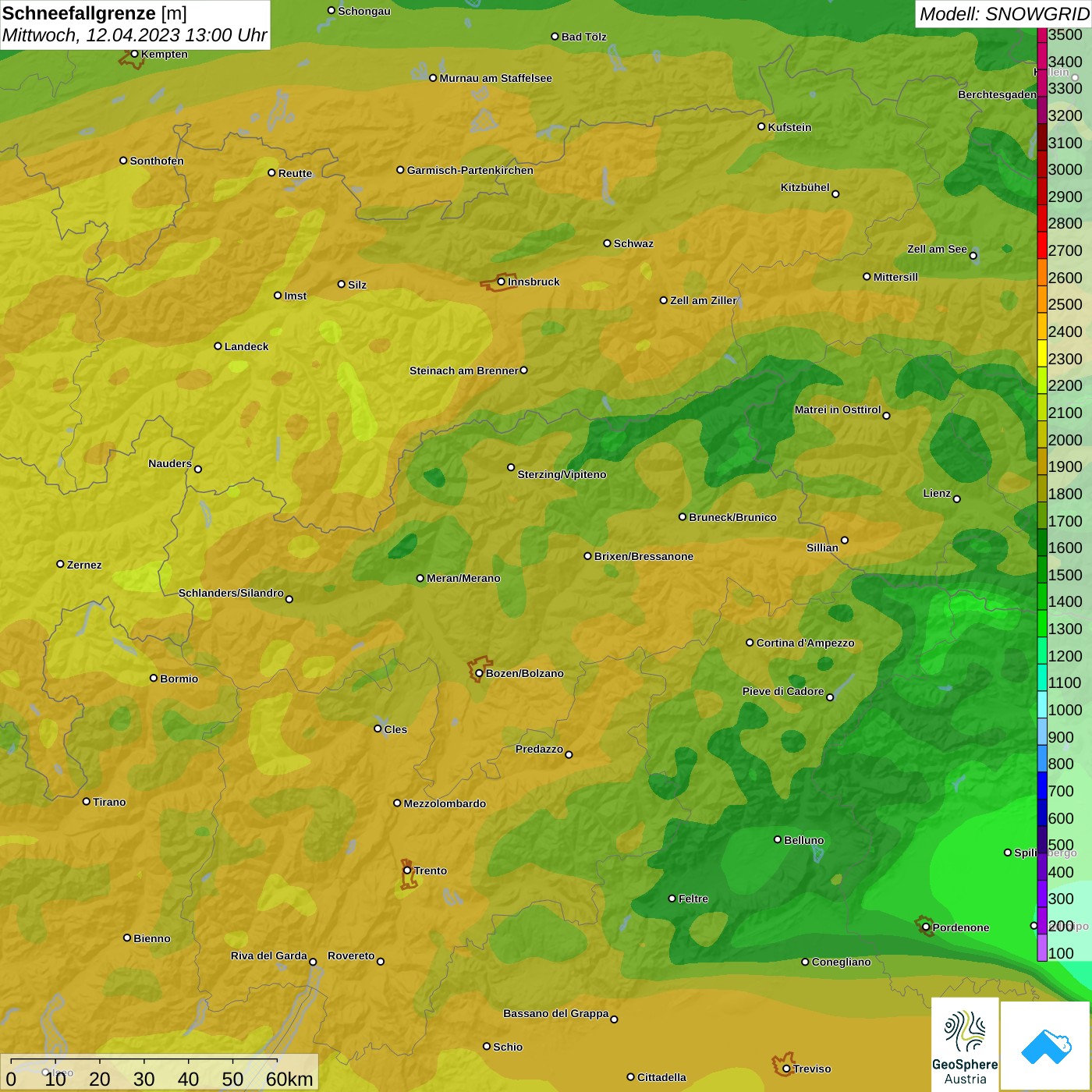Image resolution: width=1092 pixels, height=1092 pixels.
Task: Click the Pieve di Cadore label
Action: (783, 691)
